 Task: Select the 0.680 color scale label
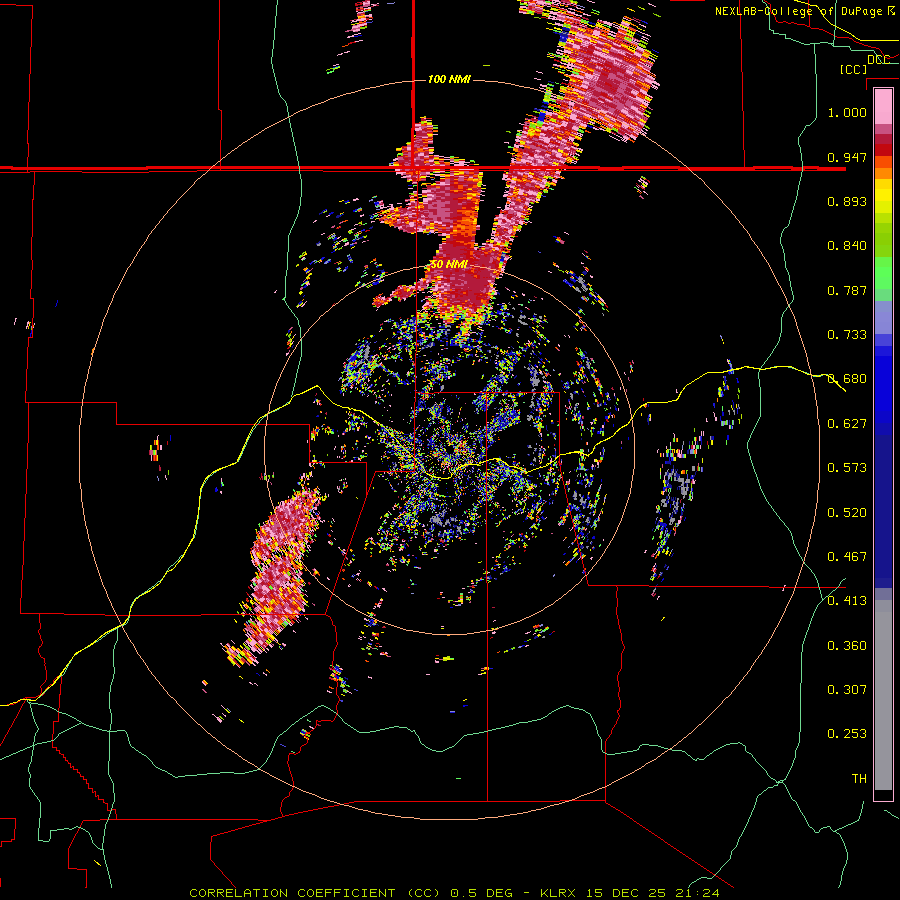pos(847,379)
